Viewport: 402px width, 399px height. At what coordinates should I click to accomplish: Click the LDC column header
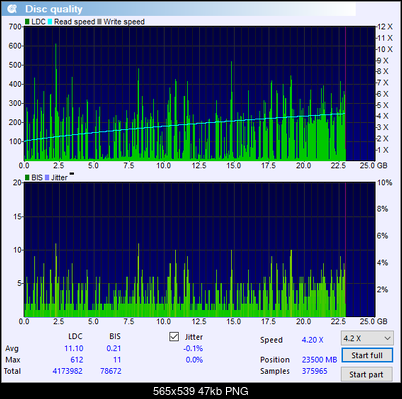pos(75,336)
